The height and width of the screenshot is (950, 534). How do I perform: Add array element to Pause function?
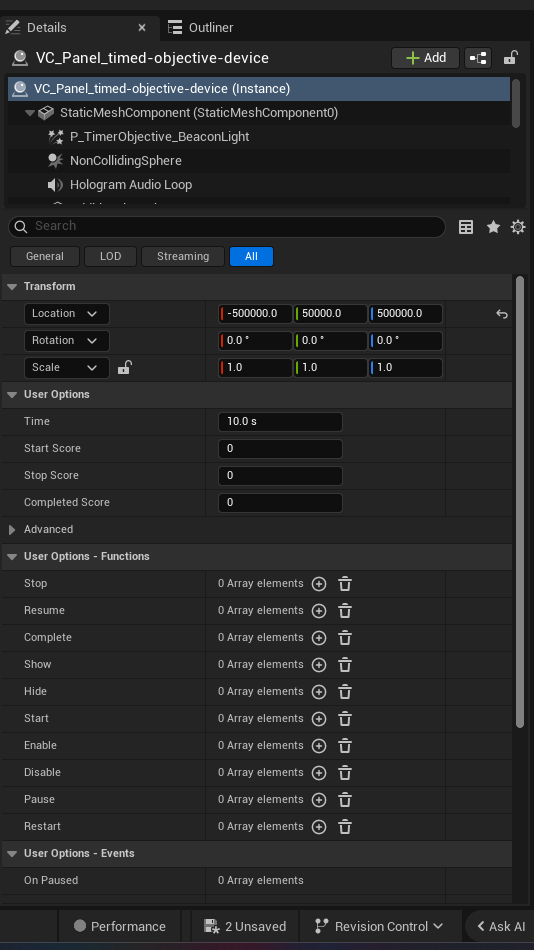(x=319, y=800)
